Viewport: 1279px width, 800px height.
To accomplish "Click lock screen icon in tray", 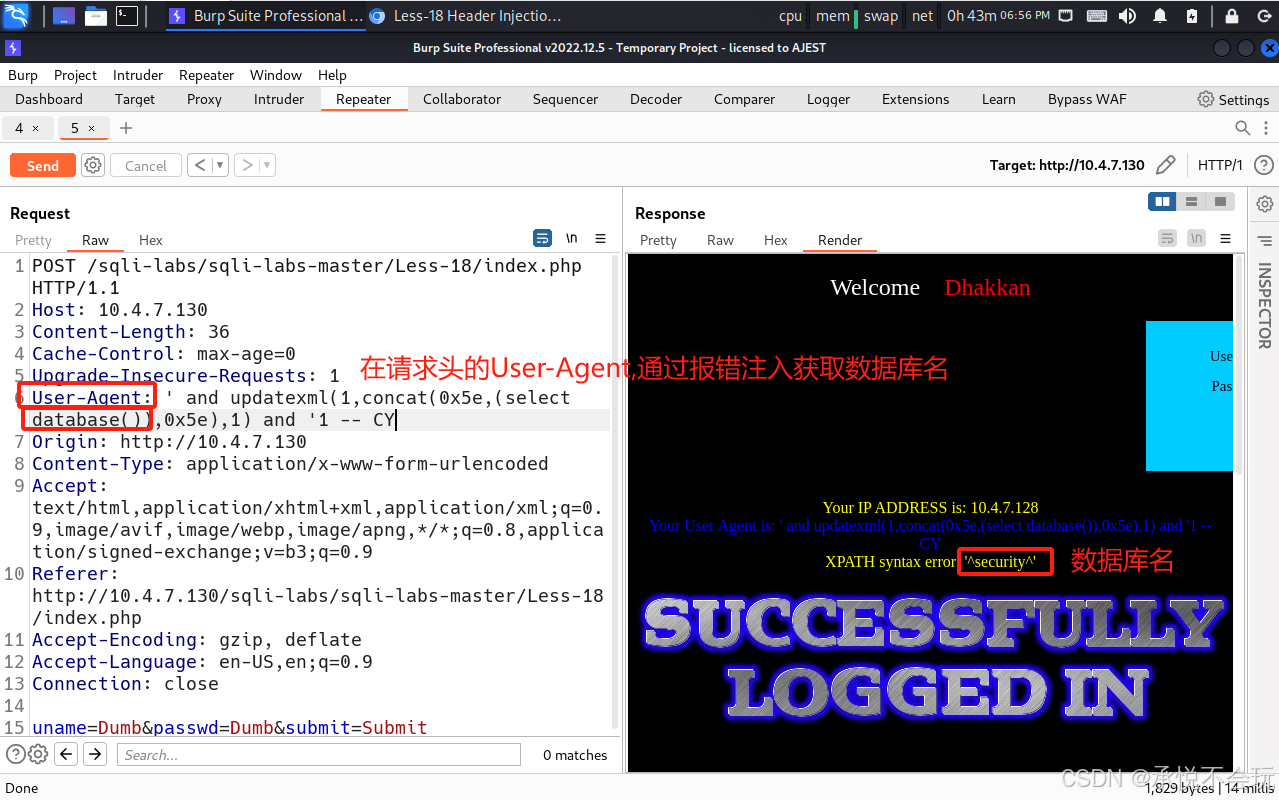I will click(x=1233, y=15).
